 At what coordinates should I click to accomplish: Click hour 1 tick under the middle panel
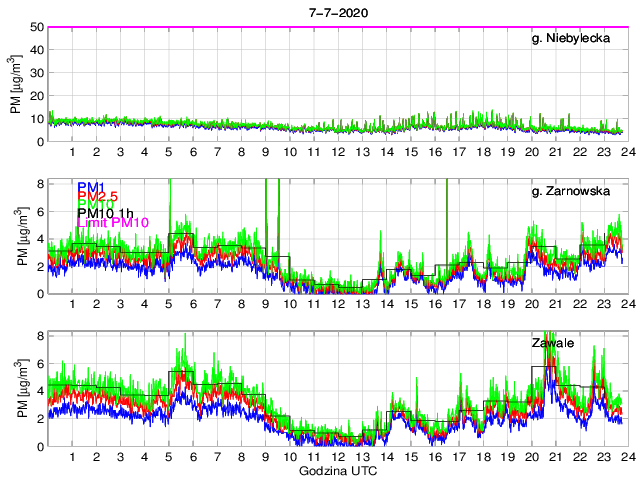[x=72, y=305]
